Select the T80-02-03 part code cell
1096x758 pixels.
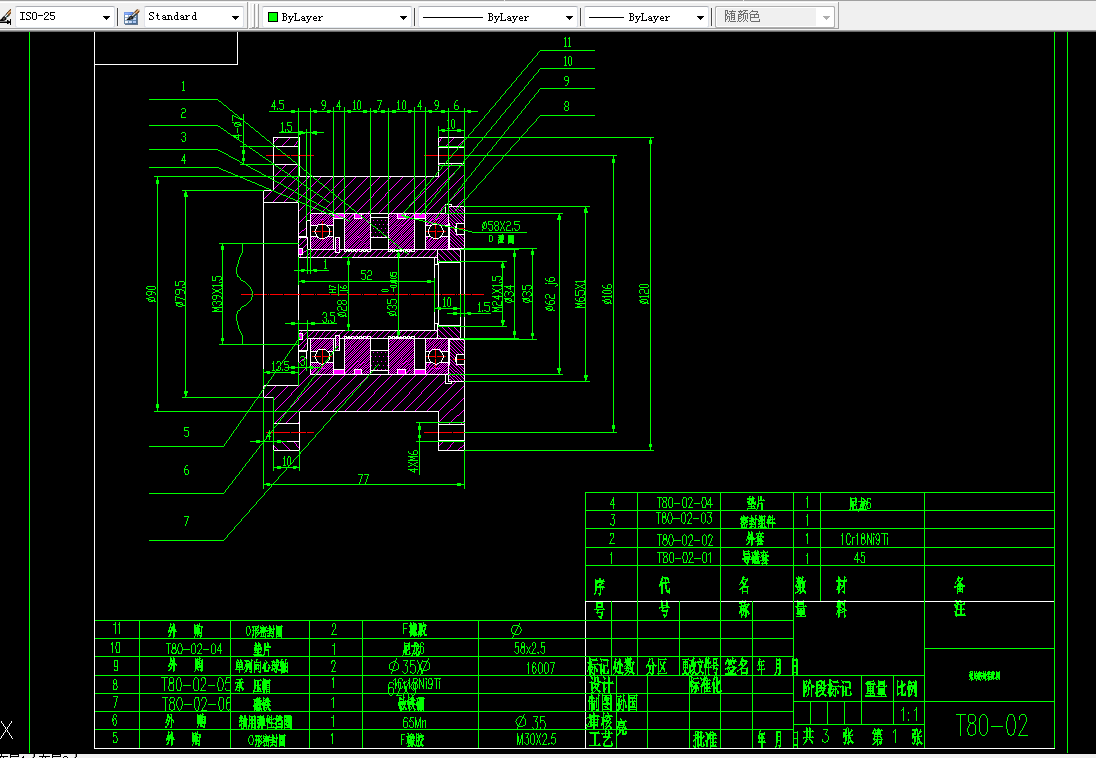tap(684, 519)
